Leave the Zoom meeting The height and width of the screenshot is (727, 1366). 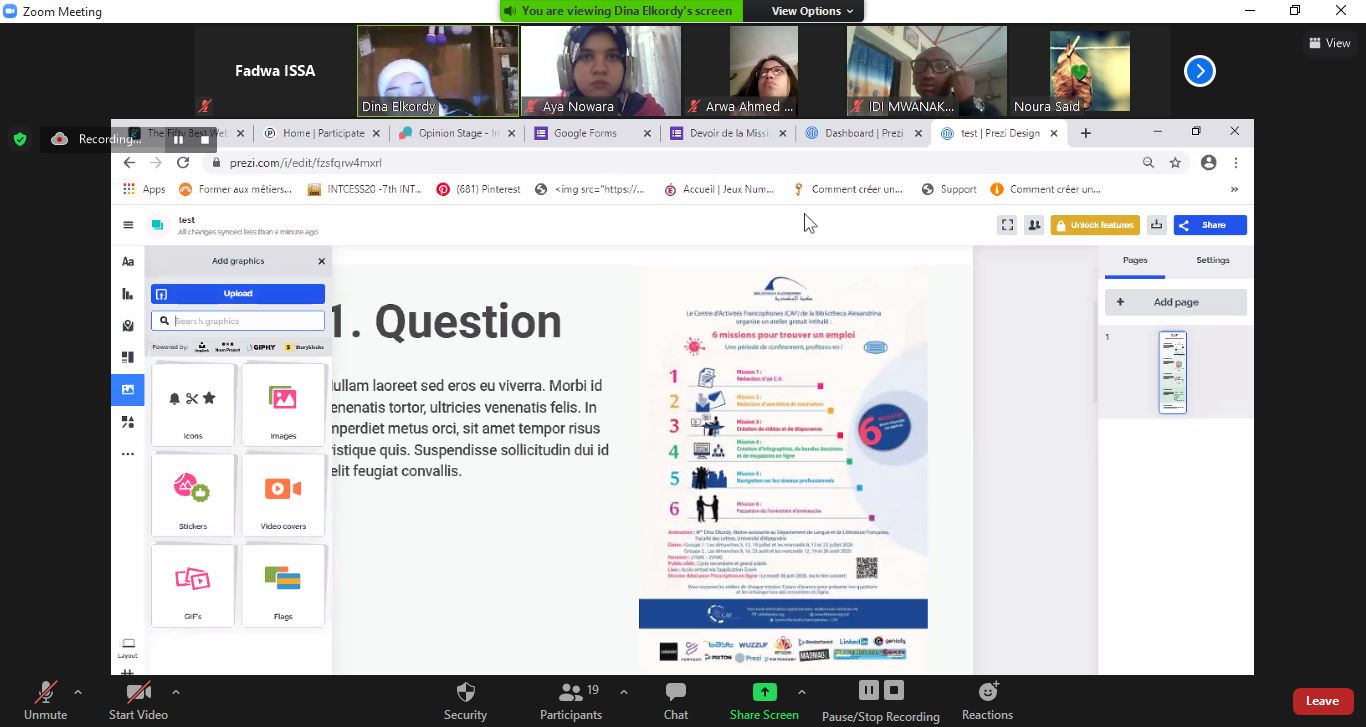coord(1322,701)
